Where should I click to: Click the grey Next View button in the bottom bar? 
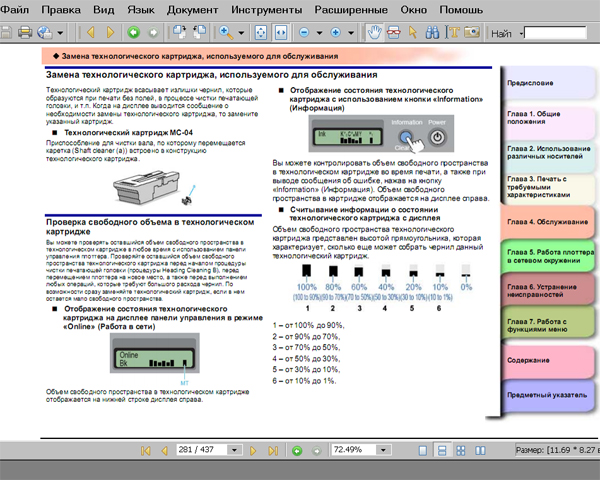click(316, 451)
